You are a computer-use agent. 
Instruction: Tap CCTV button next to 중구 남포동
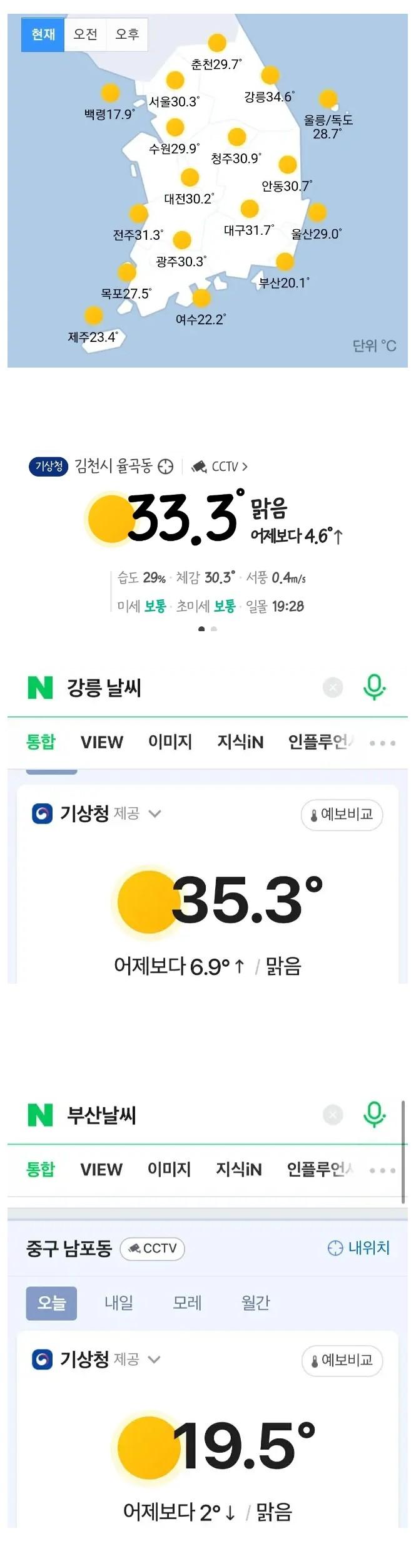(152, 1248)
